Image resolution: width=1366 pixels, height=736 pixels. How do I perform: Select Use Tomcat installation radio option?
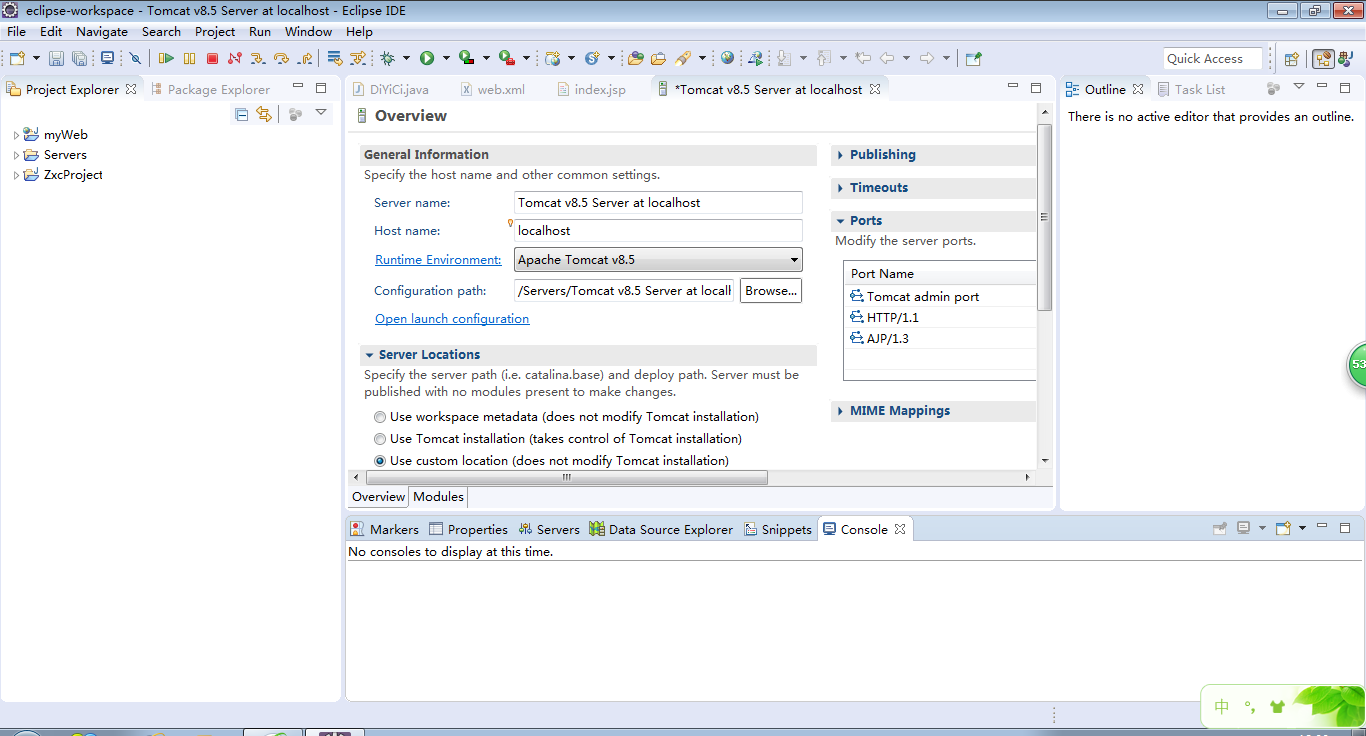380,439
